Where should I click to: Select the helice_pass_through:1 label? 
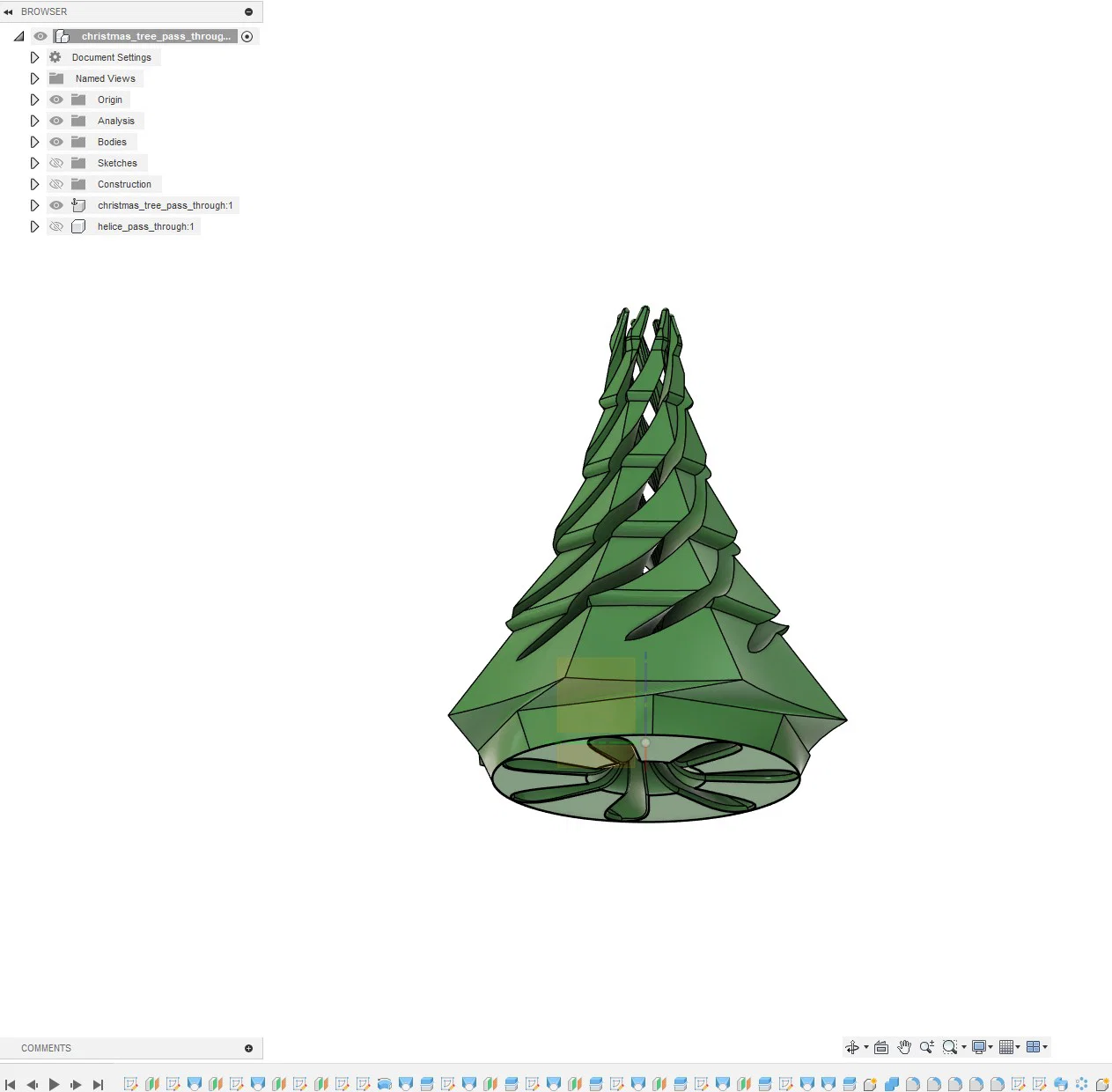[146, 226]
